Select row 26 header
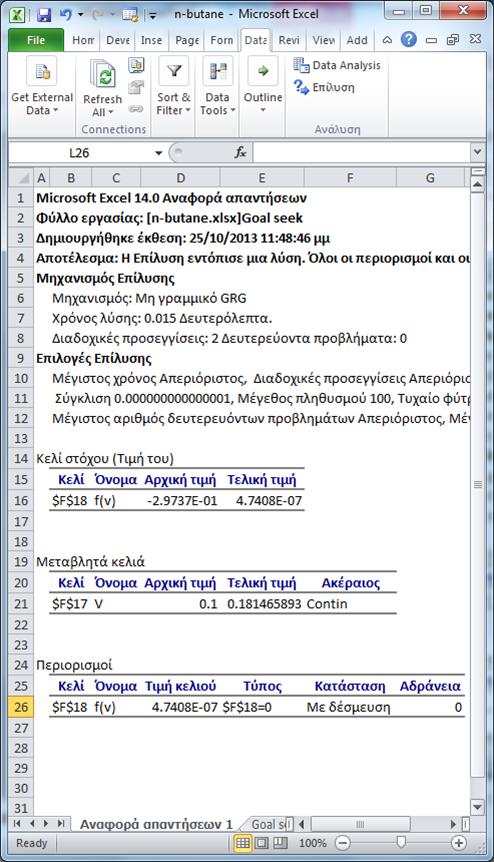Image resolution: width=494 pixels, height=862 pixels. point(21,707)
